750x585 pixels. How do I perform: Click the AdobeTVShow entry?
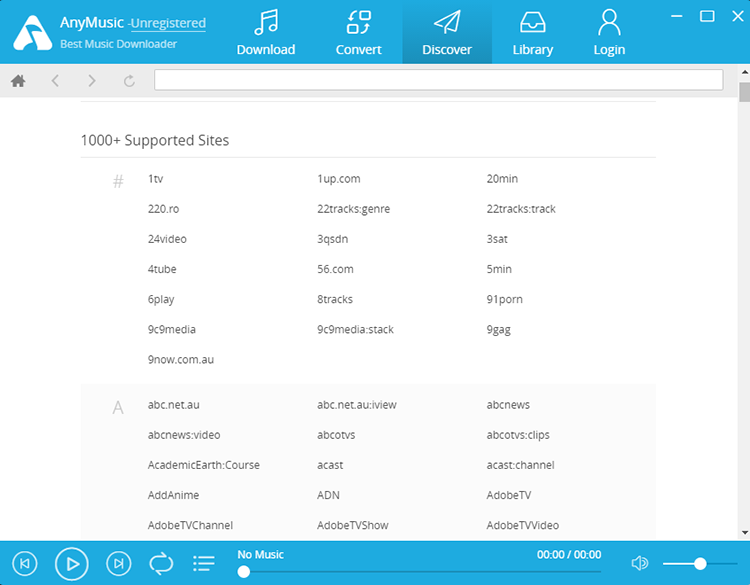click(353, 526)
